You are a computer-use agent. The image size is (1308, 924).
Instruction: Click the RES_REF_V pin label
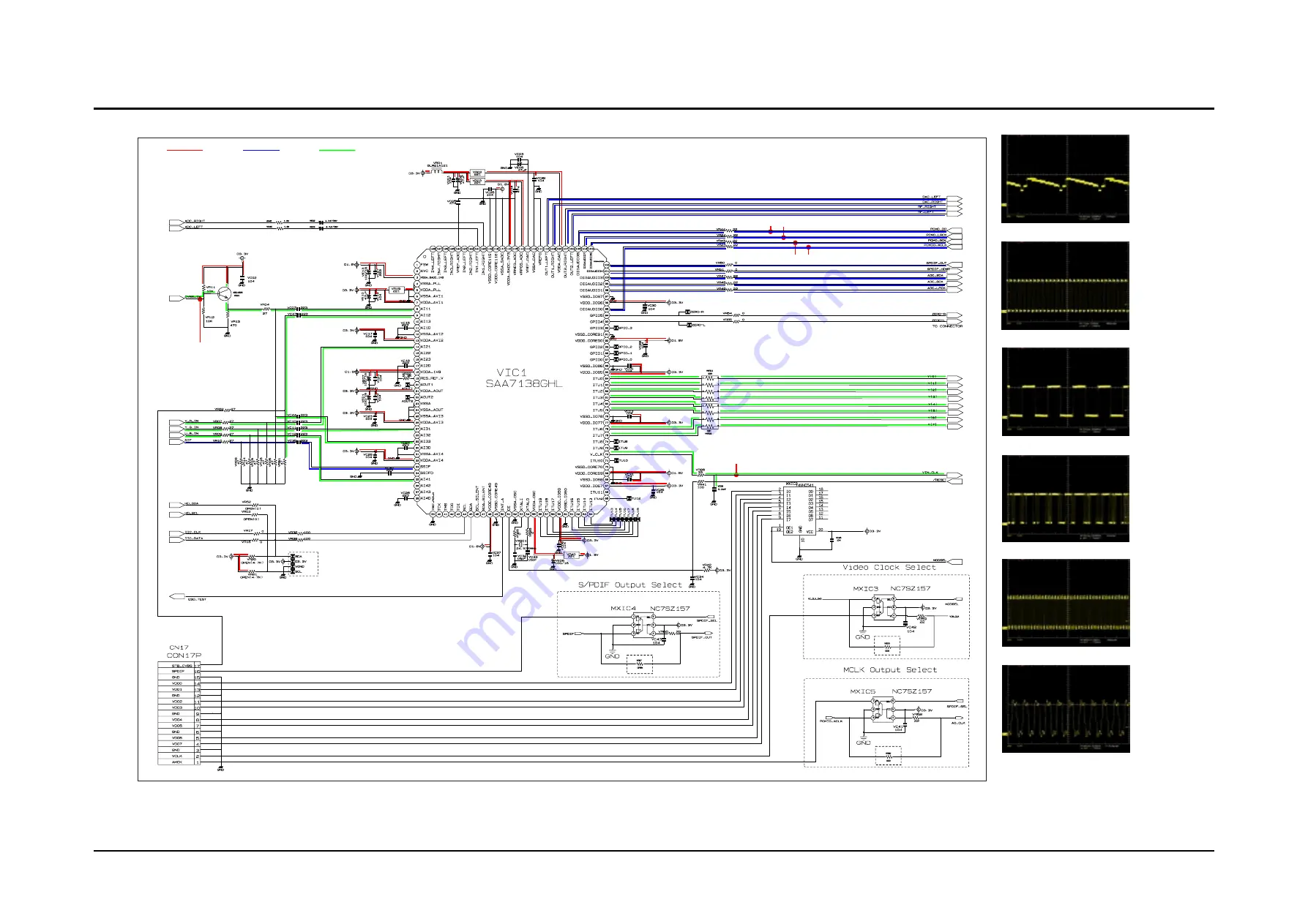click(x=431, y=378)
